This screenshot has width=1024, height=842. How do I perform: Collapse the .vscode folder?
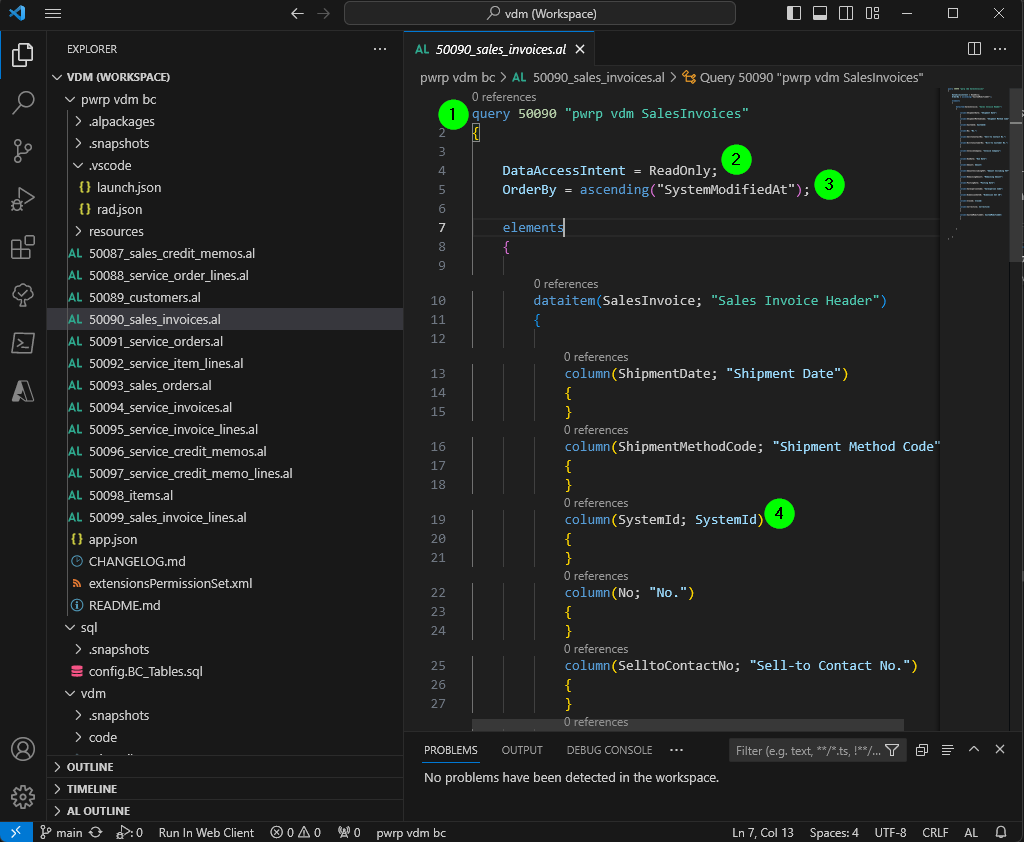click(x=225, y=165)
